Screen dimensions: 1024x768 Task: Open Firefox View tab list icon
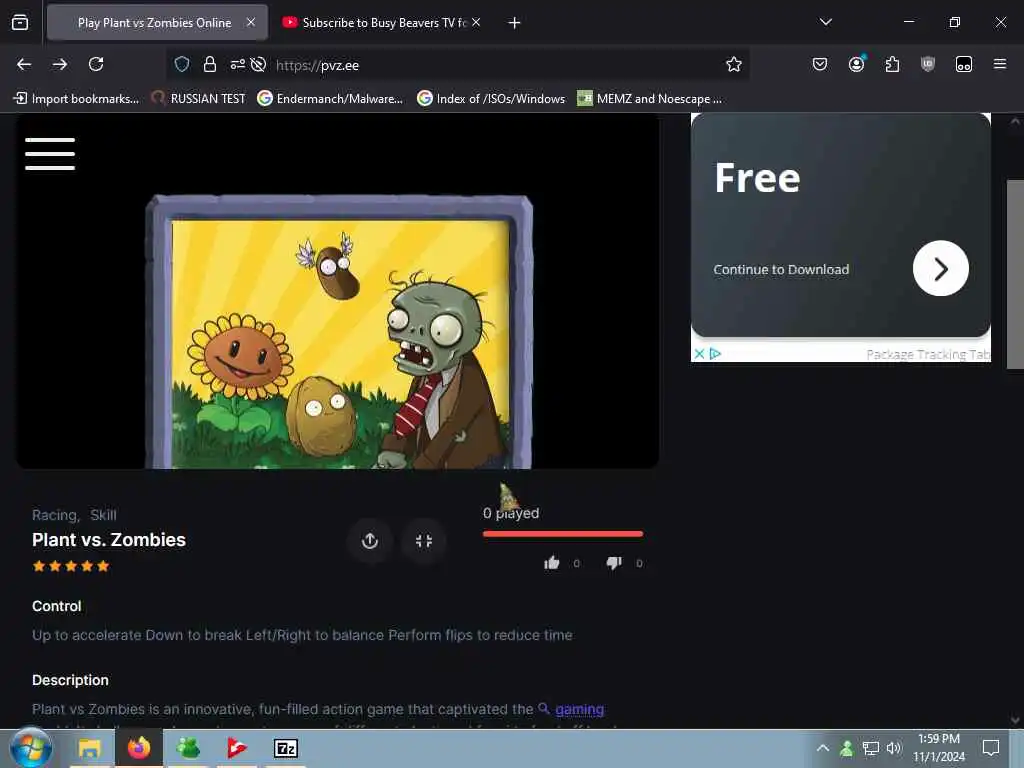pos(20,22)
